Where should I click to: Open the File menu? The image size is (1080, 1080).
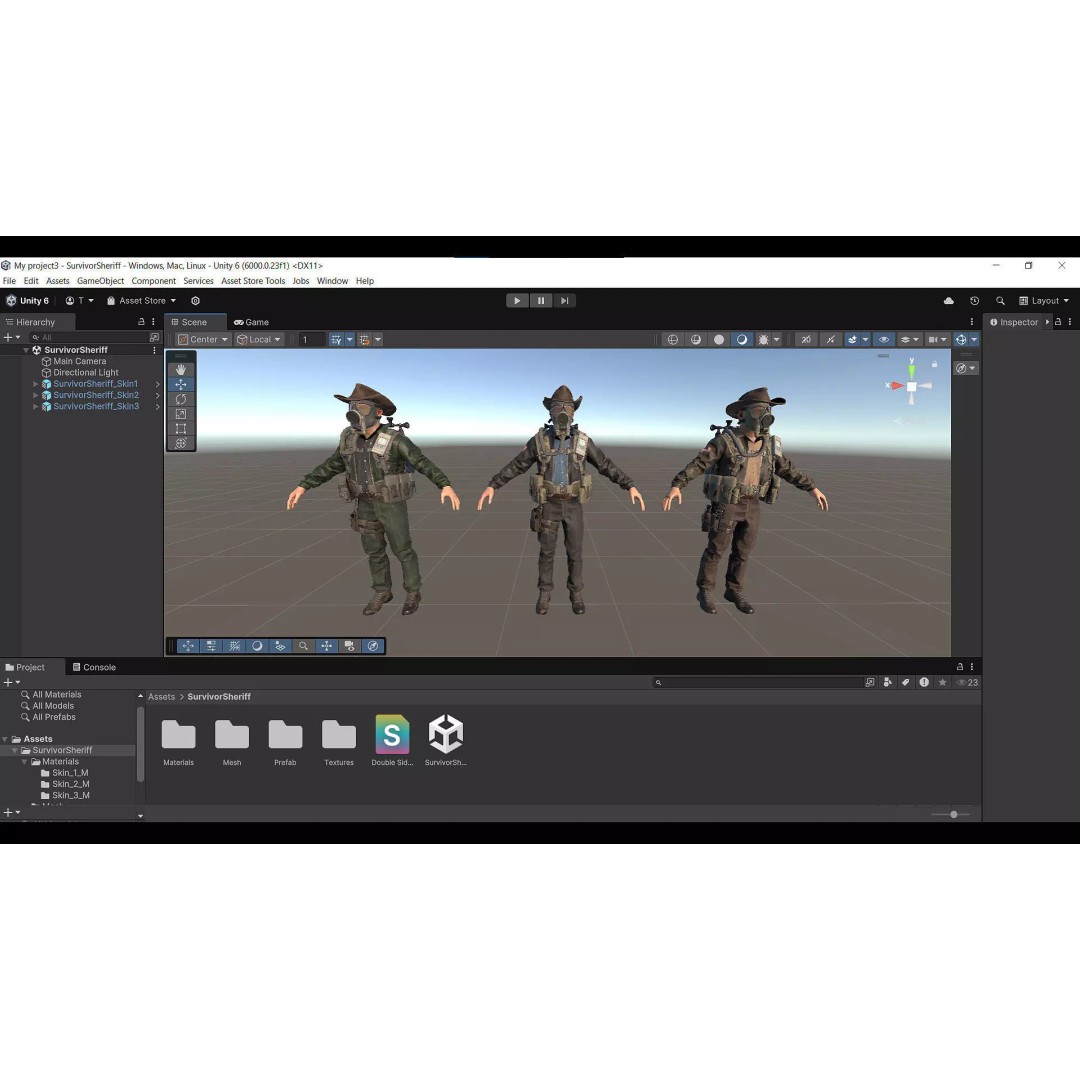(x=10, y=281)
